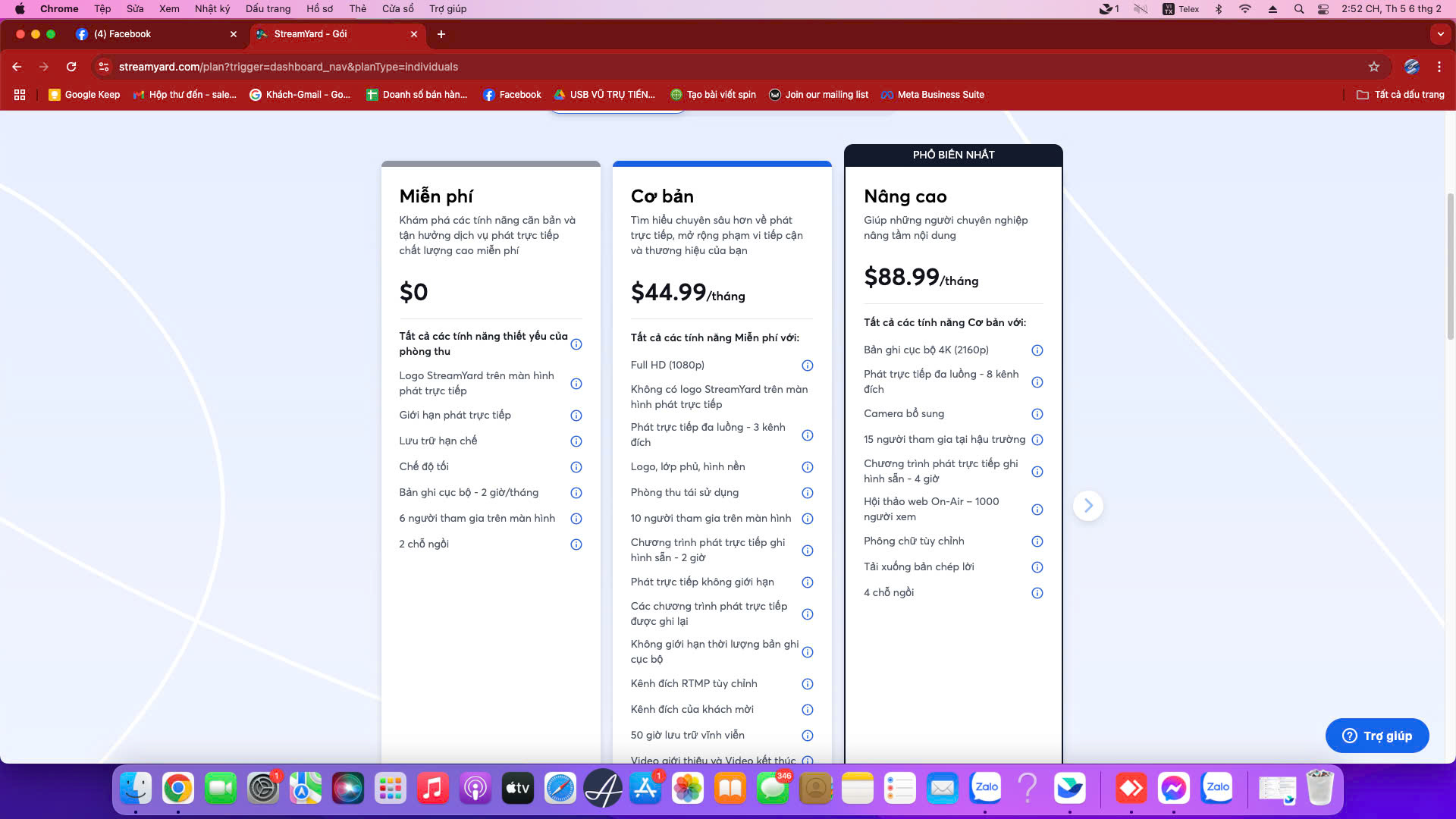Expand the tab search dropdown arrow
The height and width of the screenshot is (819, 1456).
[1440, 34]
